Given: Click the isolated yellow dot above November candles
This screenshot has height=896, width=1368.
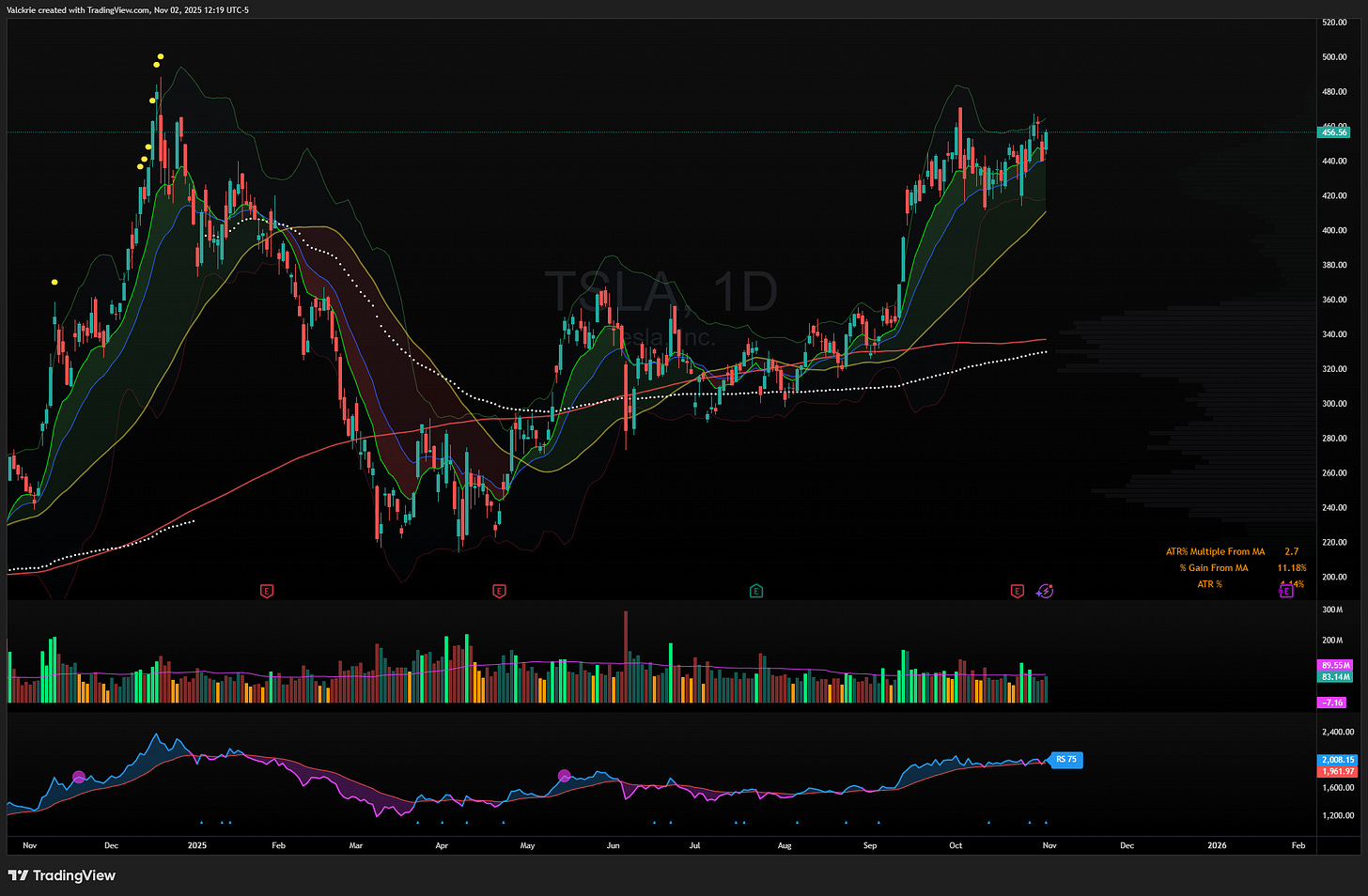Looking at the screenshot, I should [x=54, y=282].
